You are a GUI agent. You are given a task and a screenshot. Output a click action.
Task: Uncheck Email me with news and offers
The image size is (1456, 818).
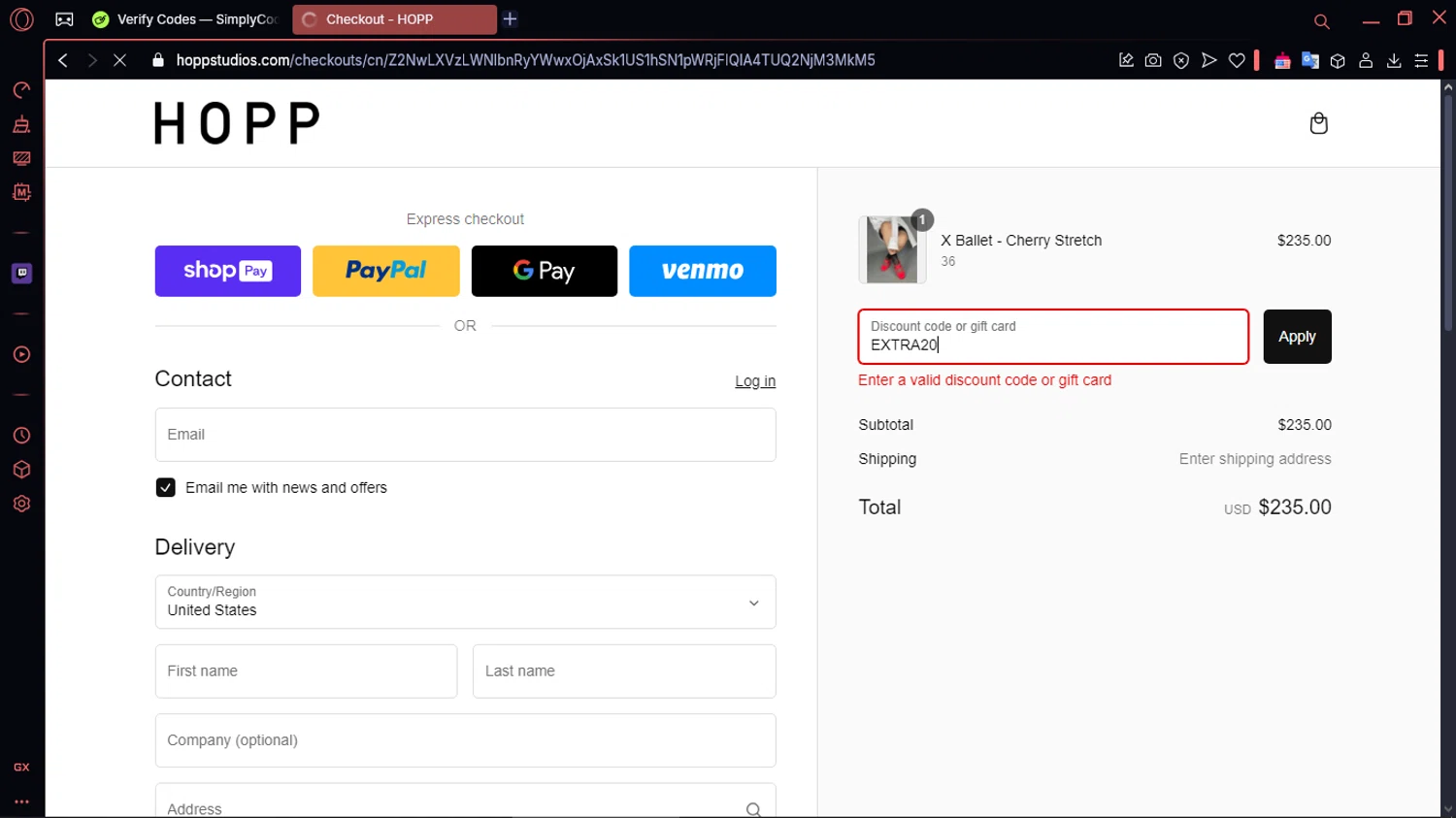click(165, 487)
